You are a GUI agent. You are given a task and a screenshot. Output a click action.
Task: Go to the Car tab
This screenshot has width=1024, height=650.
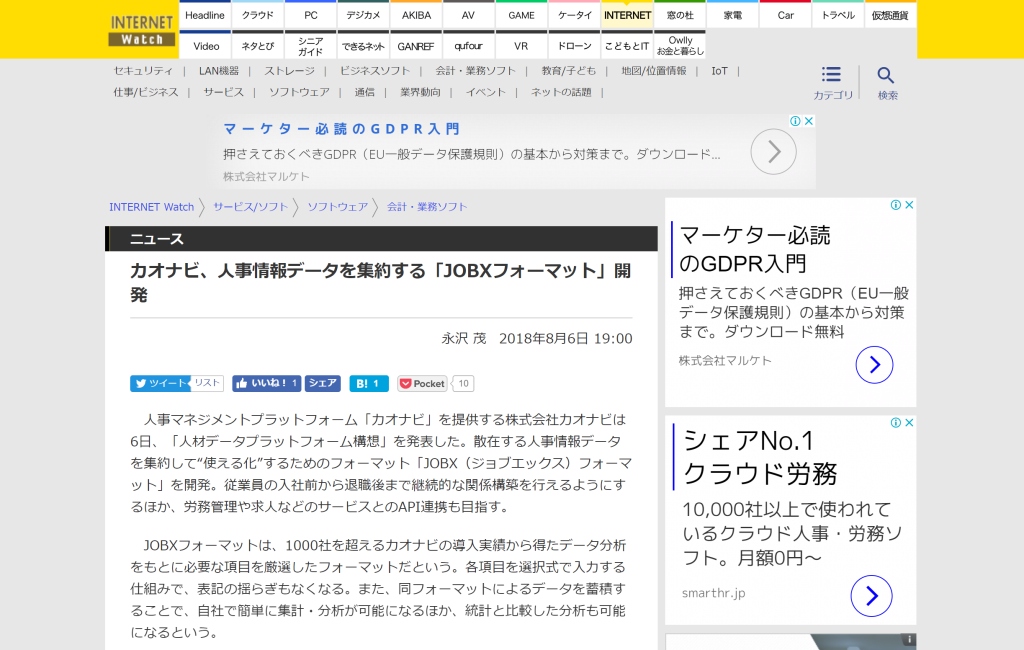tap(786, 15)
